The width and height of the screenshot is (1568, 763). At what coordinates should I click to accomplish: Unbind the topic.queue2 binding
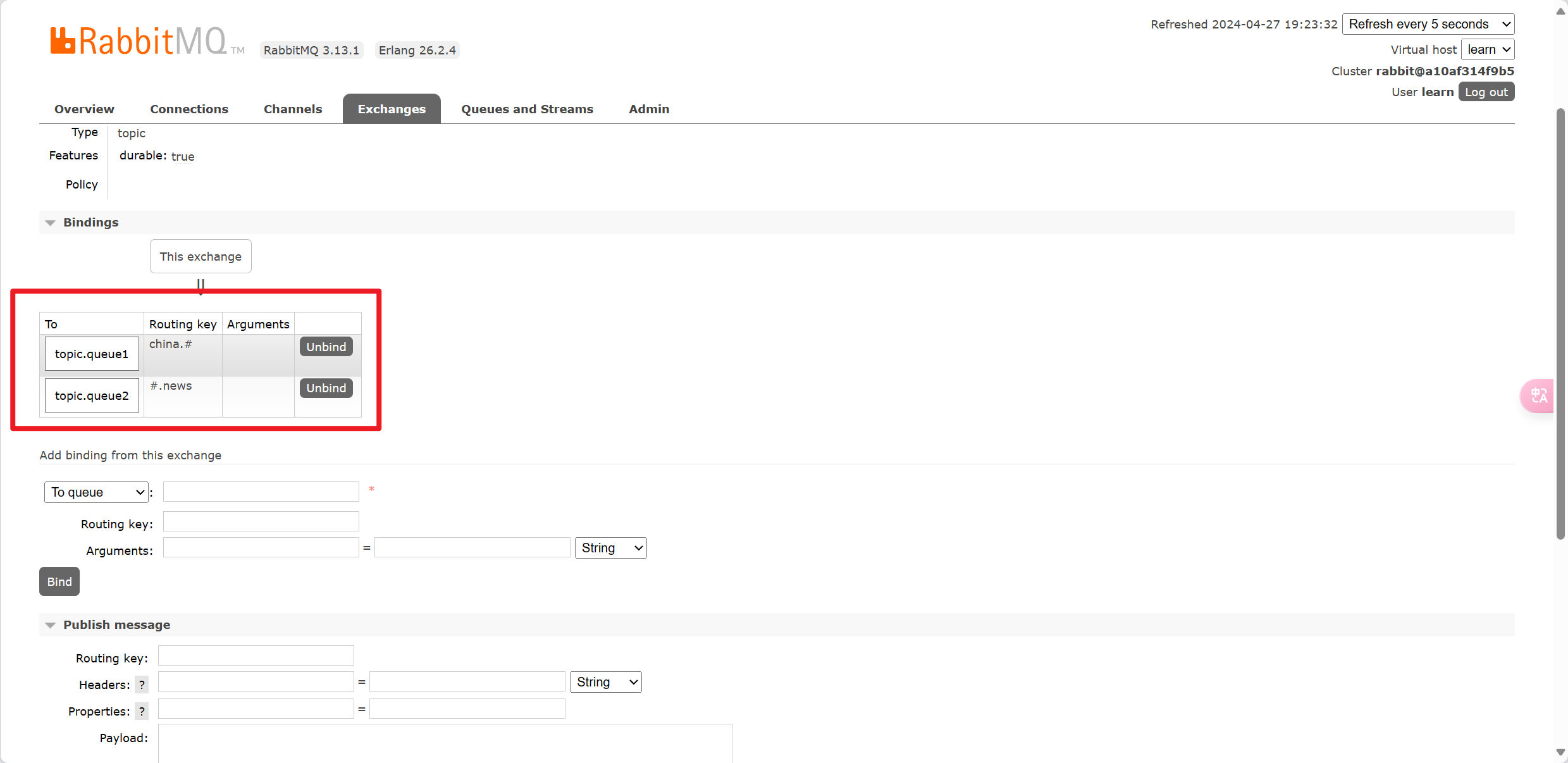pos(326,388)
